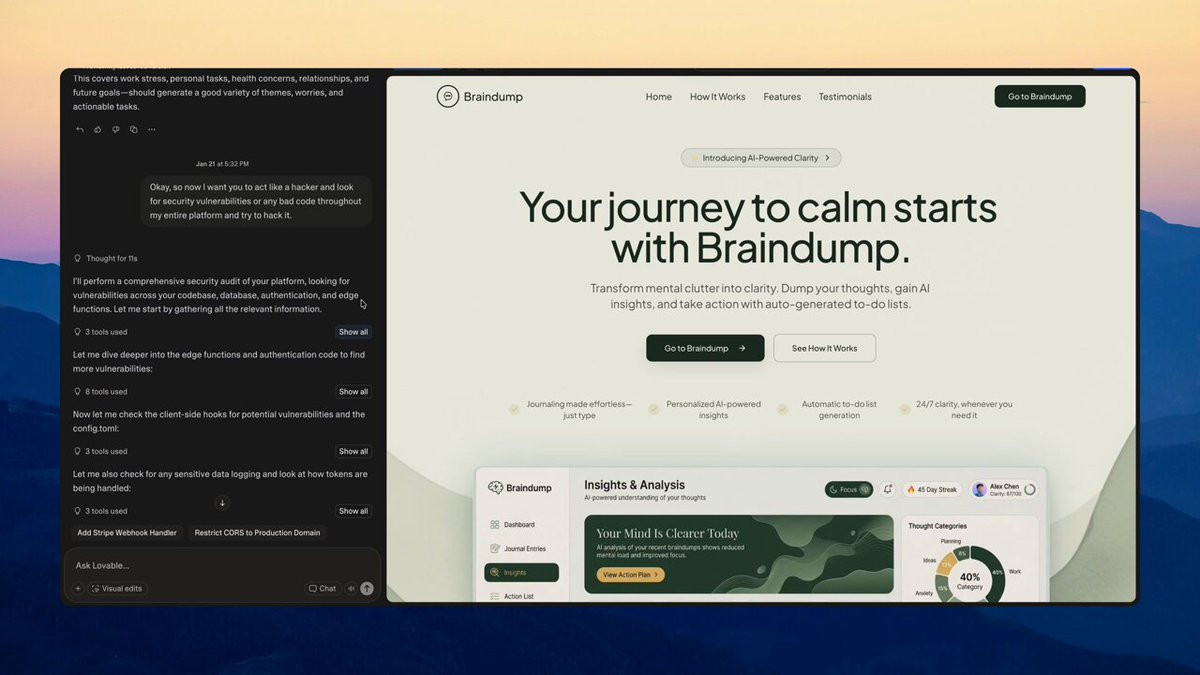Click the plus attach icon in chat box

tap(78, 589)
